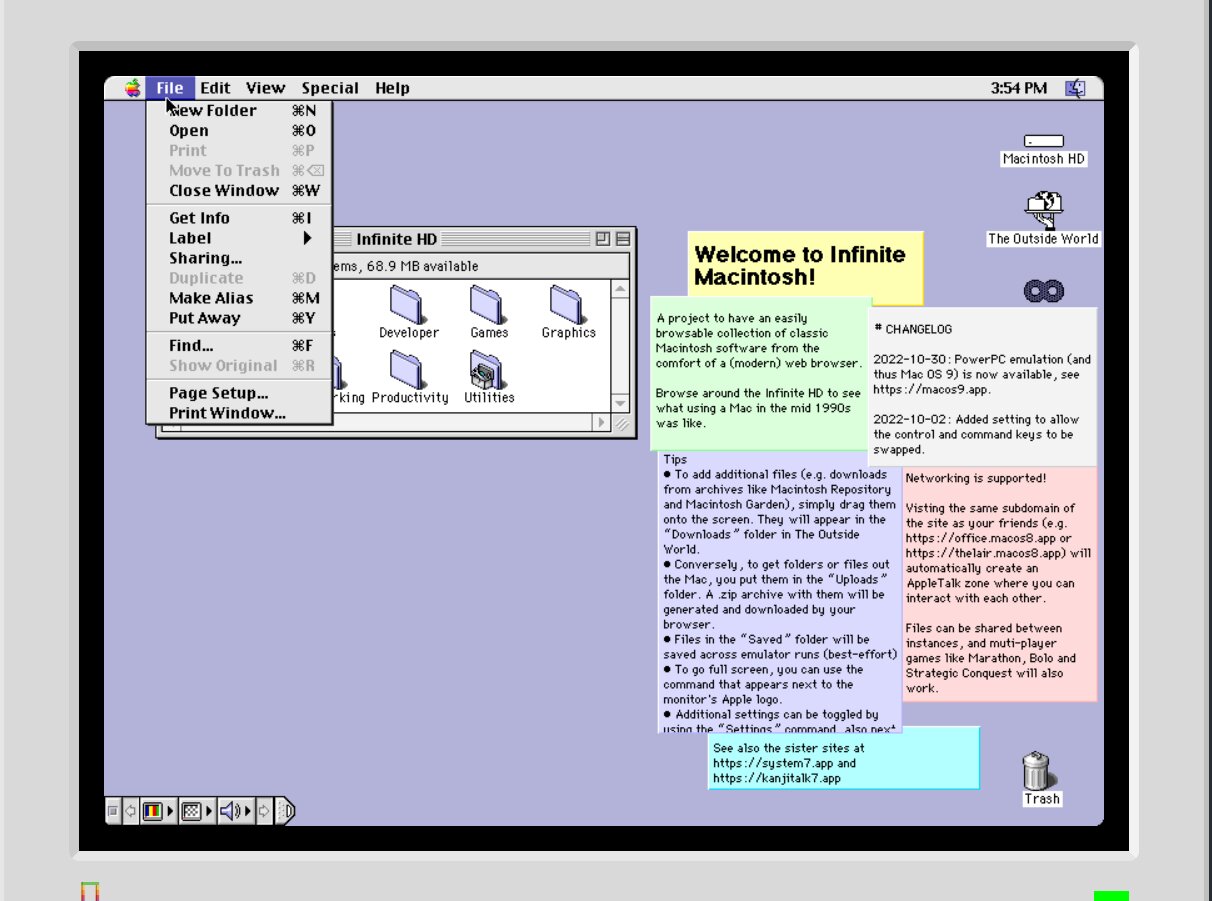The image size is (1212, 901).
Task: Click the # CHANGELOG note
Action: click(x=982, y=386)
